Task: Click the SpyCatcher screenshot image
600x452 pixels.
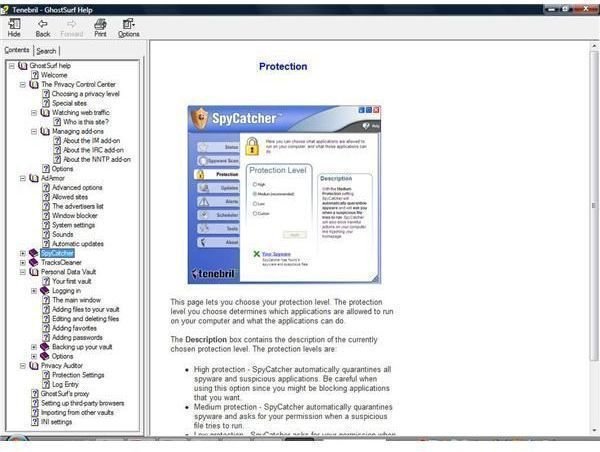Action: click(x=284, y=194)
